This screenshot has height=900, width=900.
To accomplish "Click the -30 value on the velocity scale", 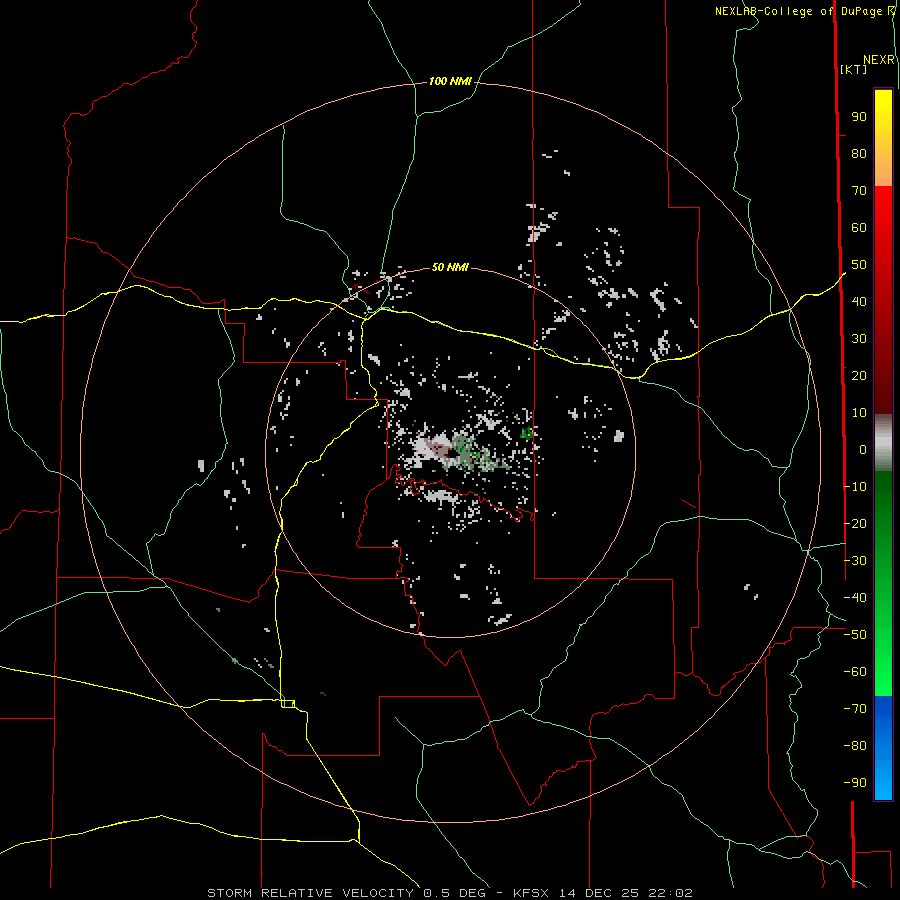I will click(x=855, y=561).
